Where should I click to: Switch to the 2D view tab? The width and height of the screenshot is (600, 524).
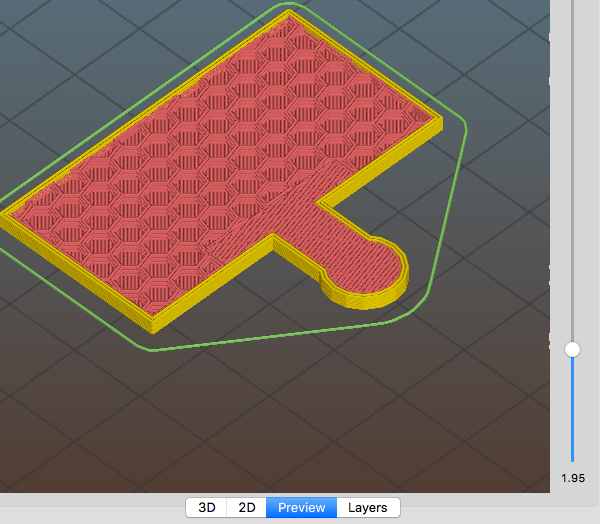pos(246,507)
